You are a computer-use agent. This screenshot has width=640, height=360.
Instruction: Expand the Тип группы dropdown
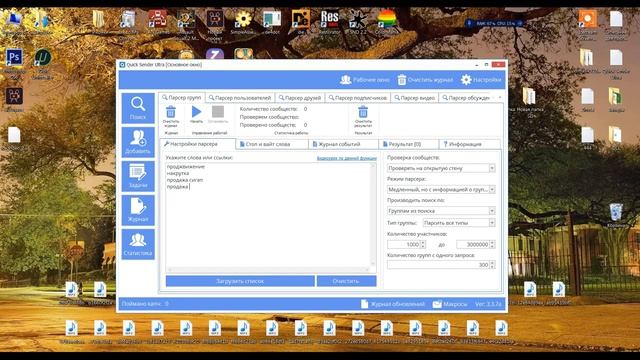pos(492,223)
